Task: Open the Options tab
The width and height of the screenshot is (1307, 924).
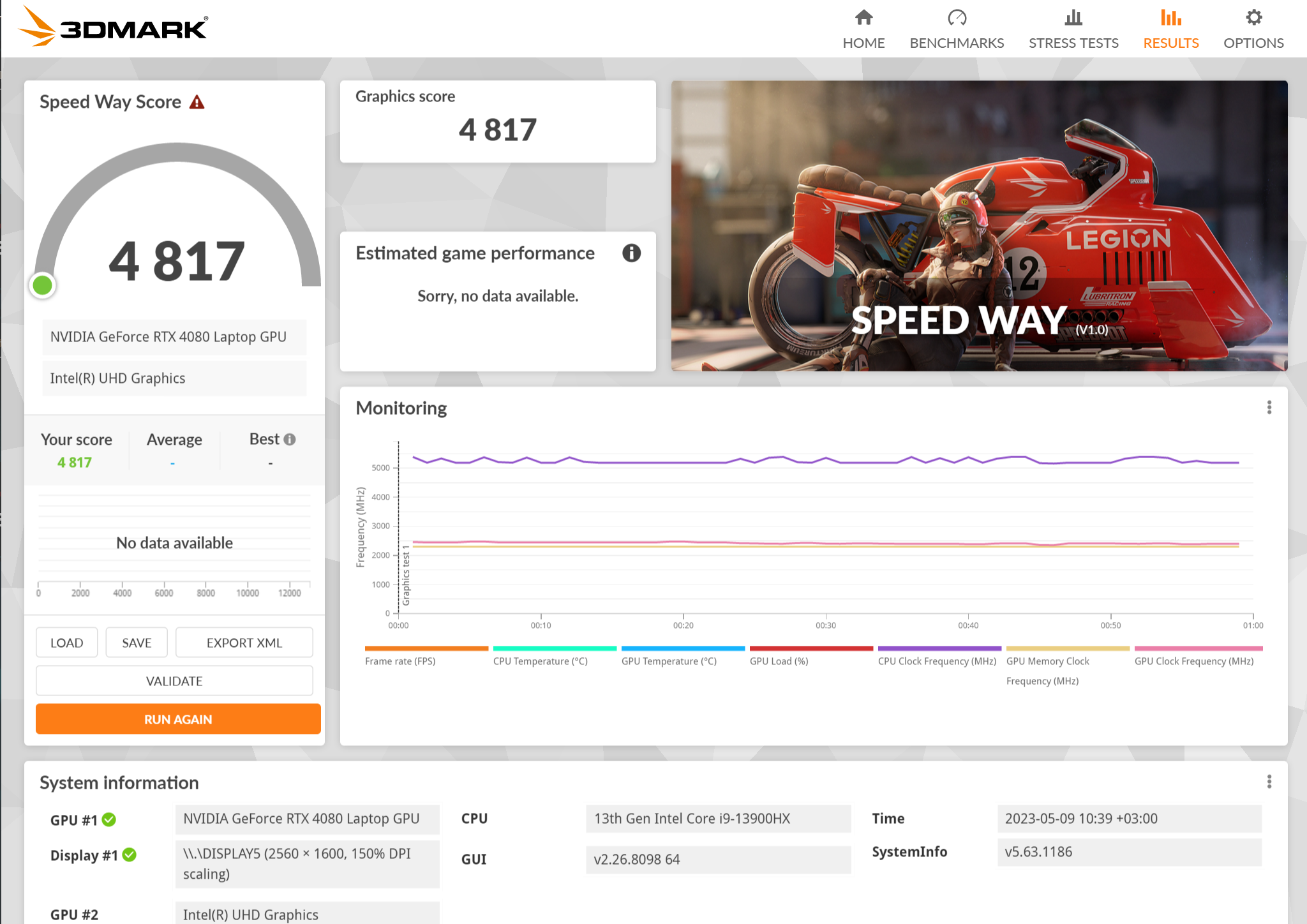Action: (x=1253, y=29)
